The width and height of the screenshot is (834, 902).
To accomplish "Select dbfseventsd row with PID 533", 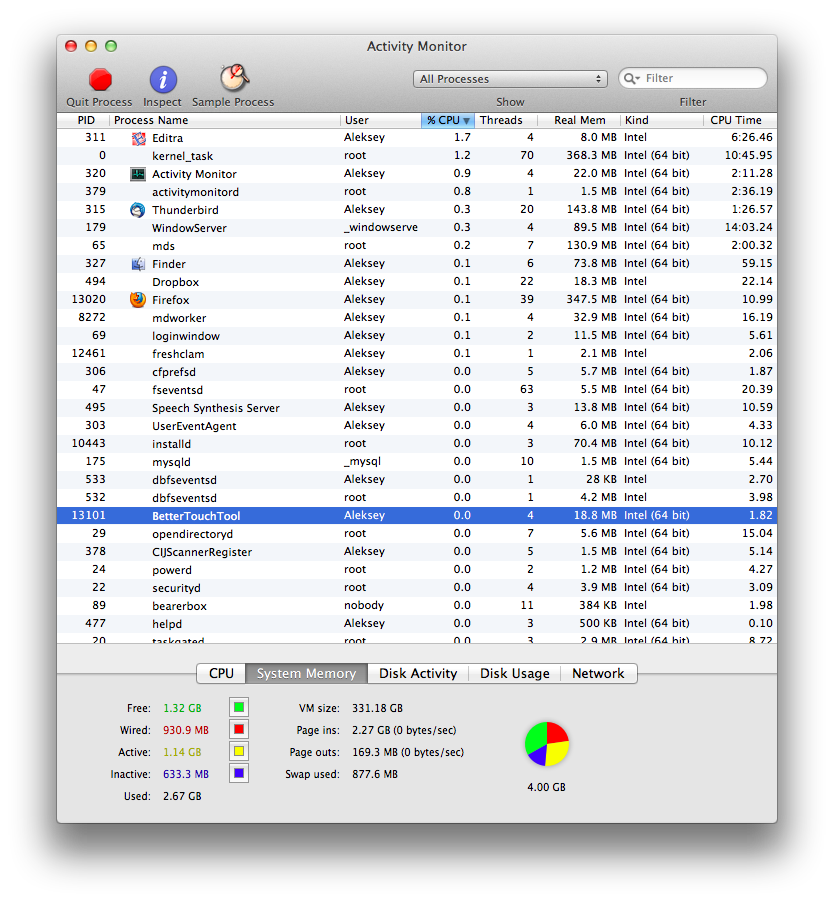I will pyautogui.click(x=417, y=480).
